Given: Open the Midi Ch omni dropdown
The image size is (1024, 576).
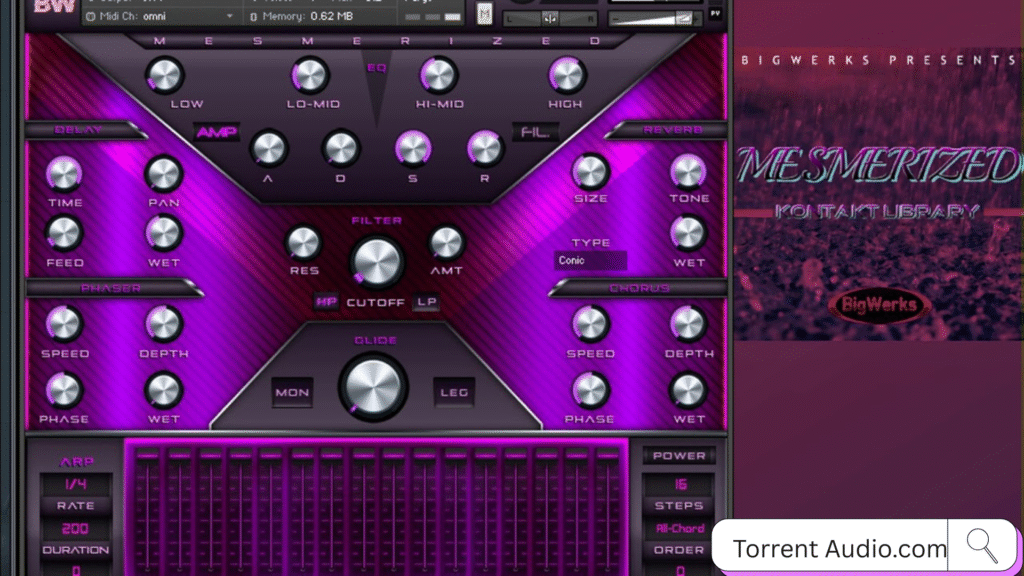Looking at the screenshot, I should 160,16.
